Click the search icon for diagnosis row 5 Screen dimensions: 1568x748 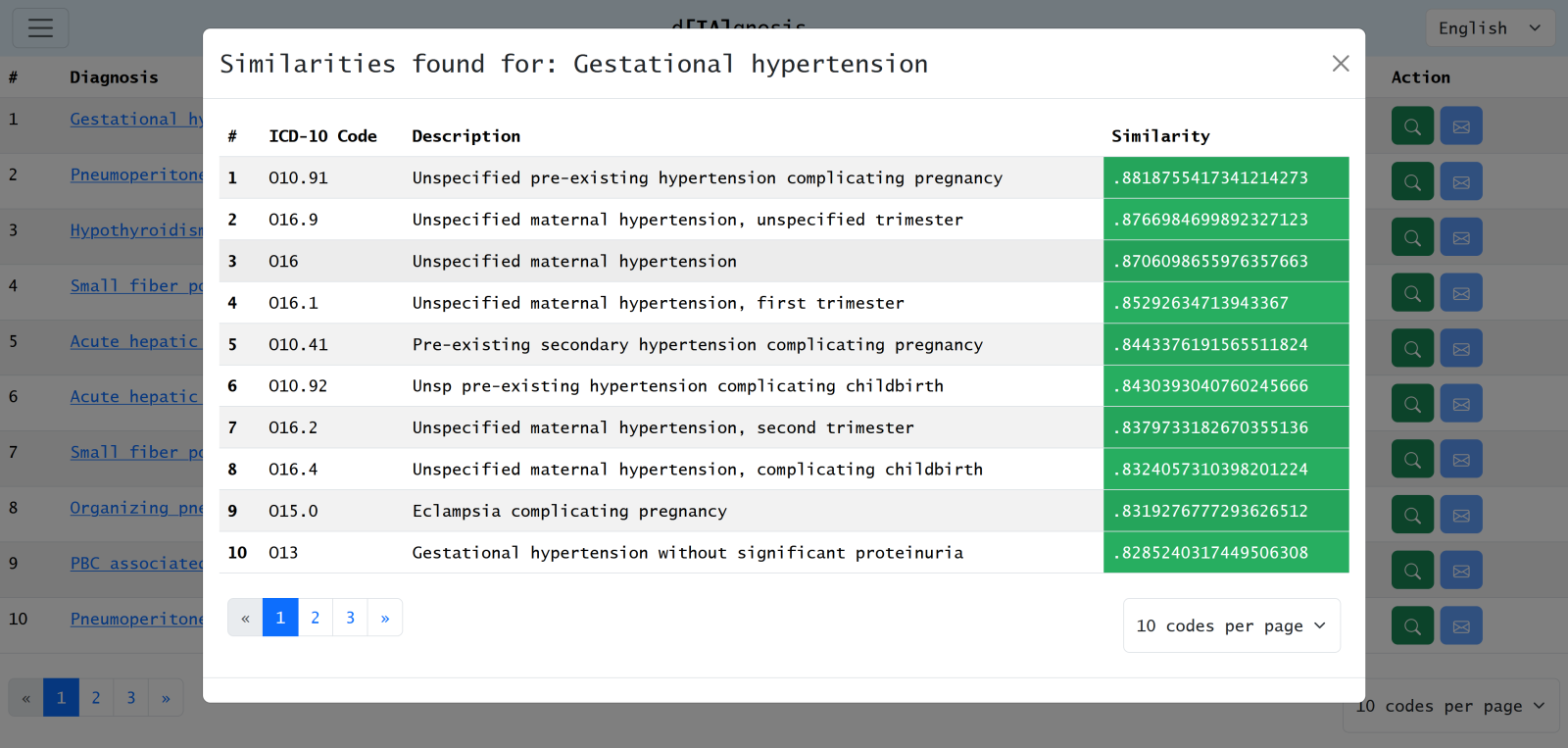(1412, 348)
